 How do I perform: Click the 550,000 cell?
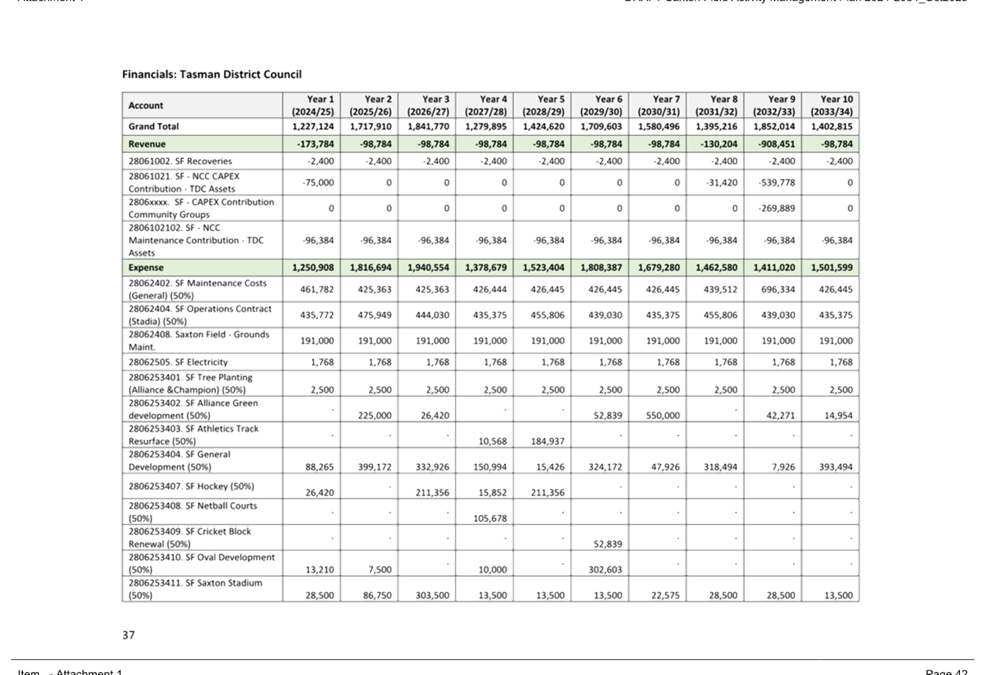[x=663, y=415]
